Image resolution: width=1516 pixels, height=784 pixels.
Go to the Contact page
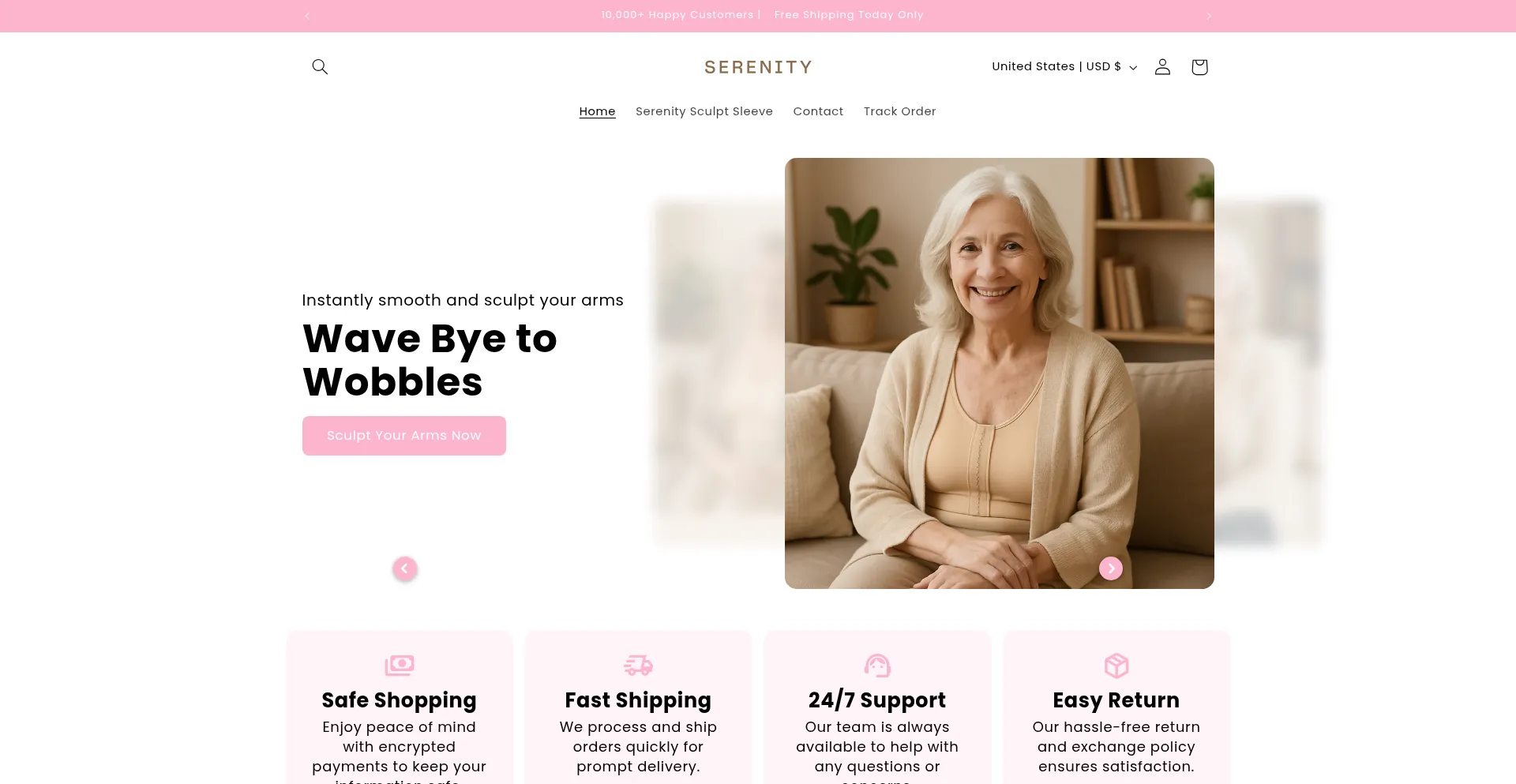point(818,111)
